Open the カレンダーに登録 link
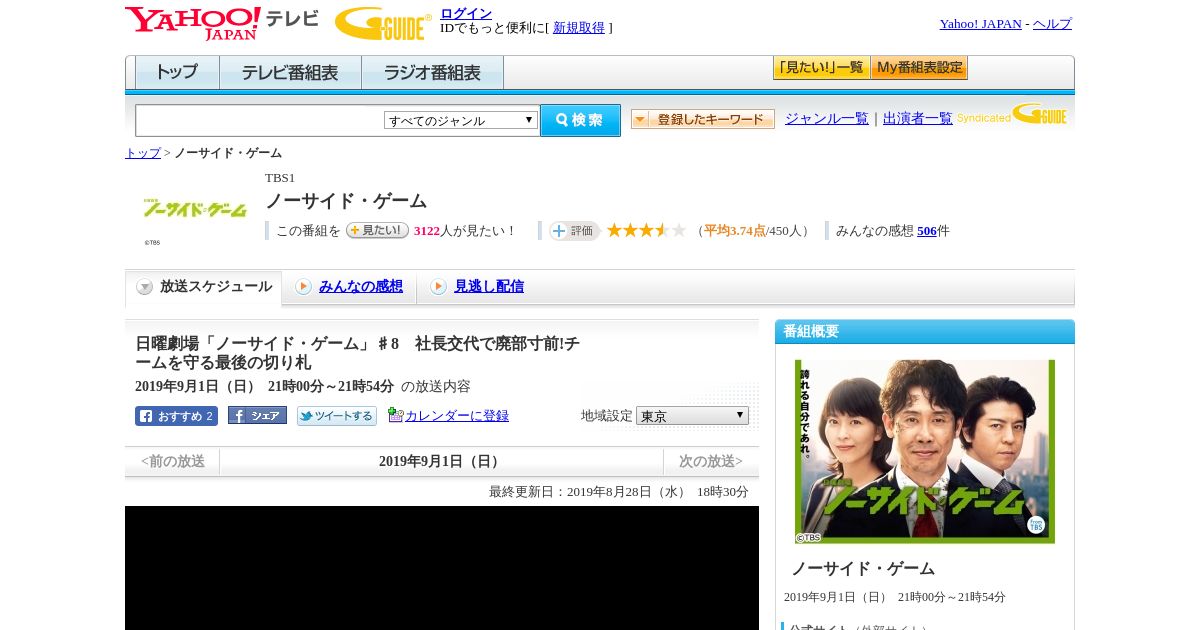The height and width of the screenshot is (630, 1200). pos(457,416)
